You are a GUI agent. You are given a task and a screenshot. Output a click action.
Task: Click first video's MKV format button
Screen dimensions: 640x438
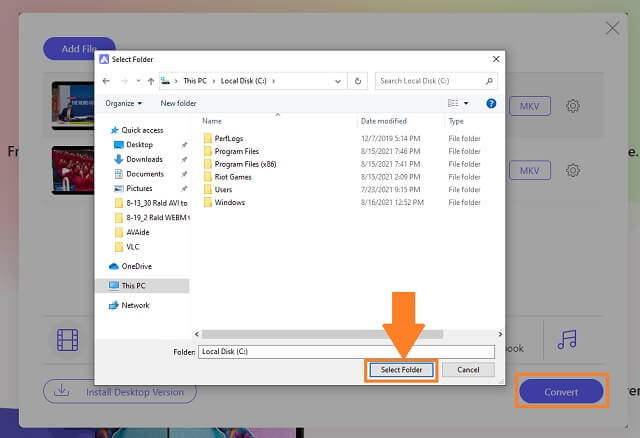pos(530,106)
